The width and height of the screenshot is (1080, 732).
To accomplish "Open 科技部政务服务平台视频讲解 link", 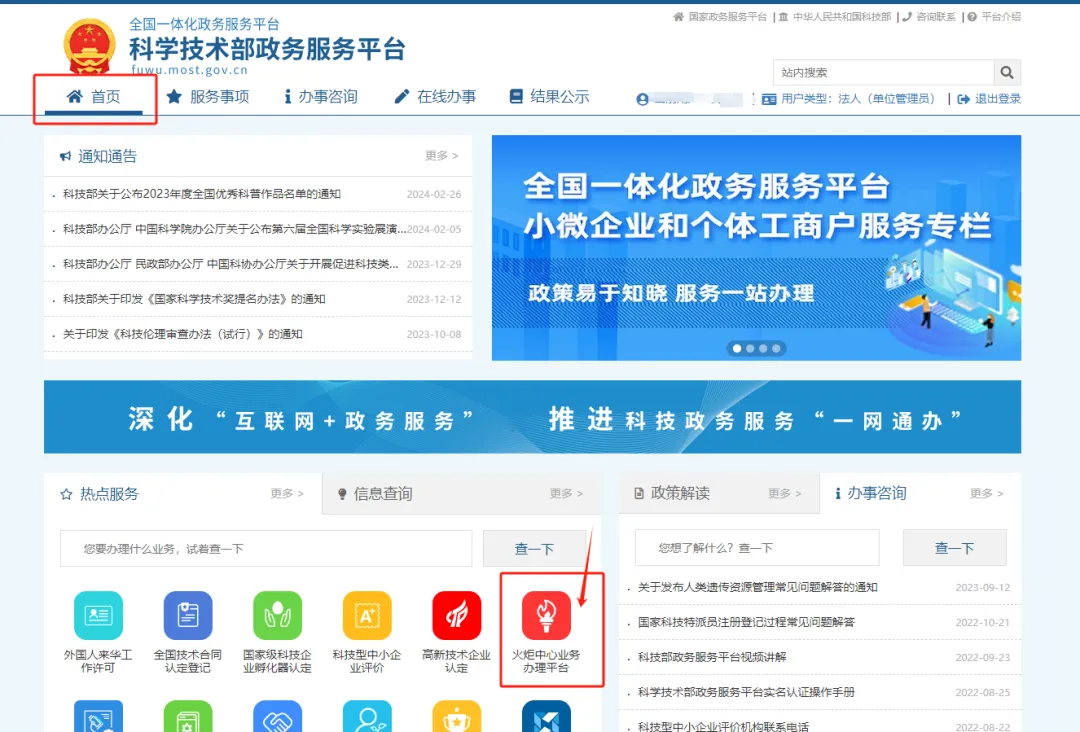I will [712, 657].
